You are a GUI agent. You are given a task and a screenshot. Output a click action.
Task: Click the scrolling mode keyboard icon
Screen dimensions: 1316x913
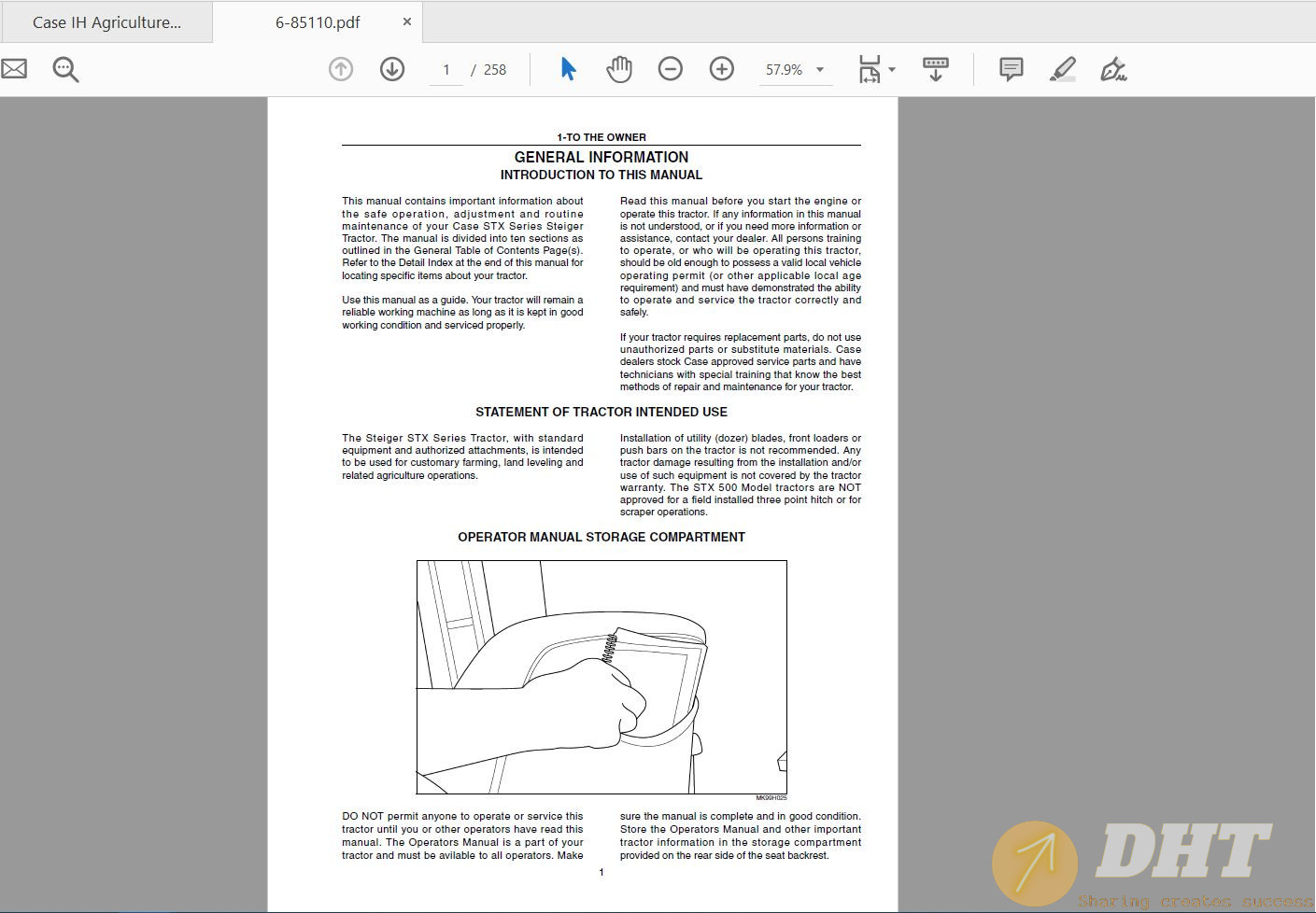[936, 69]
